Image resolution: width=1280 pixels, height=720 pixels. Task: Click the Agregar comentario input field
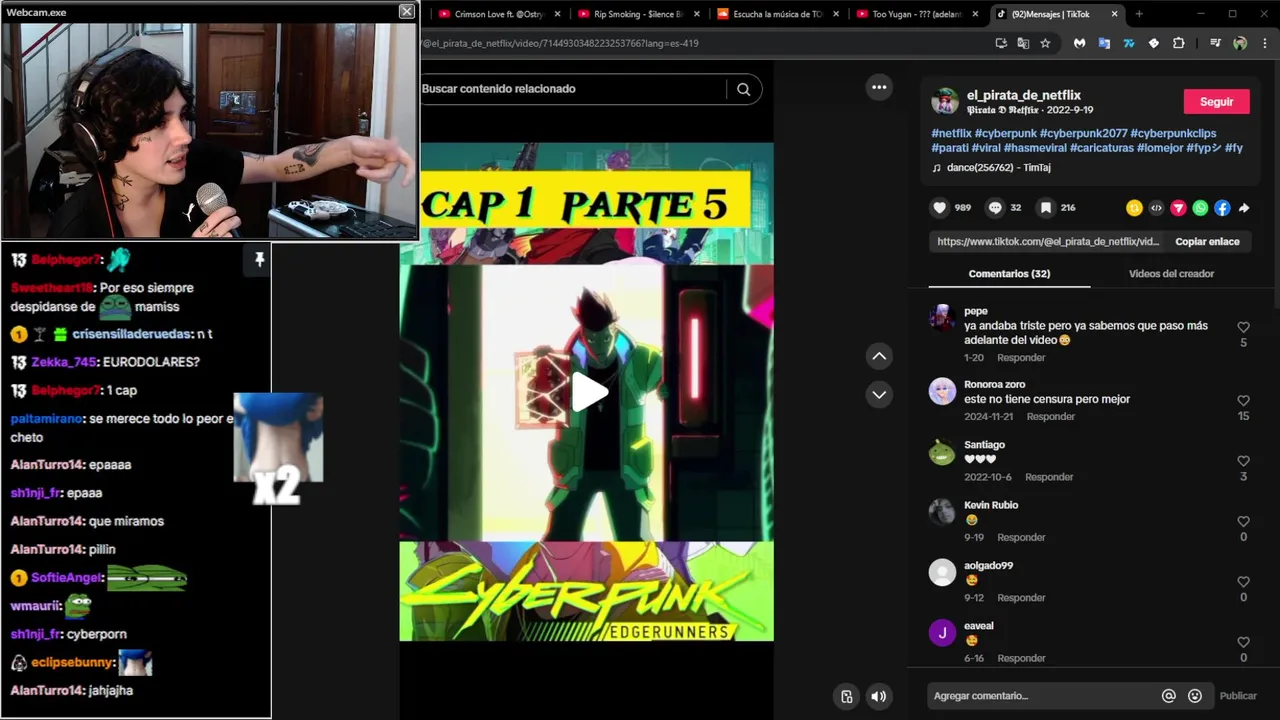tap(1040, 696)
